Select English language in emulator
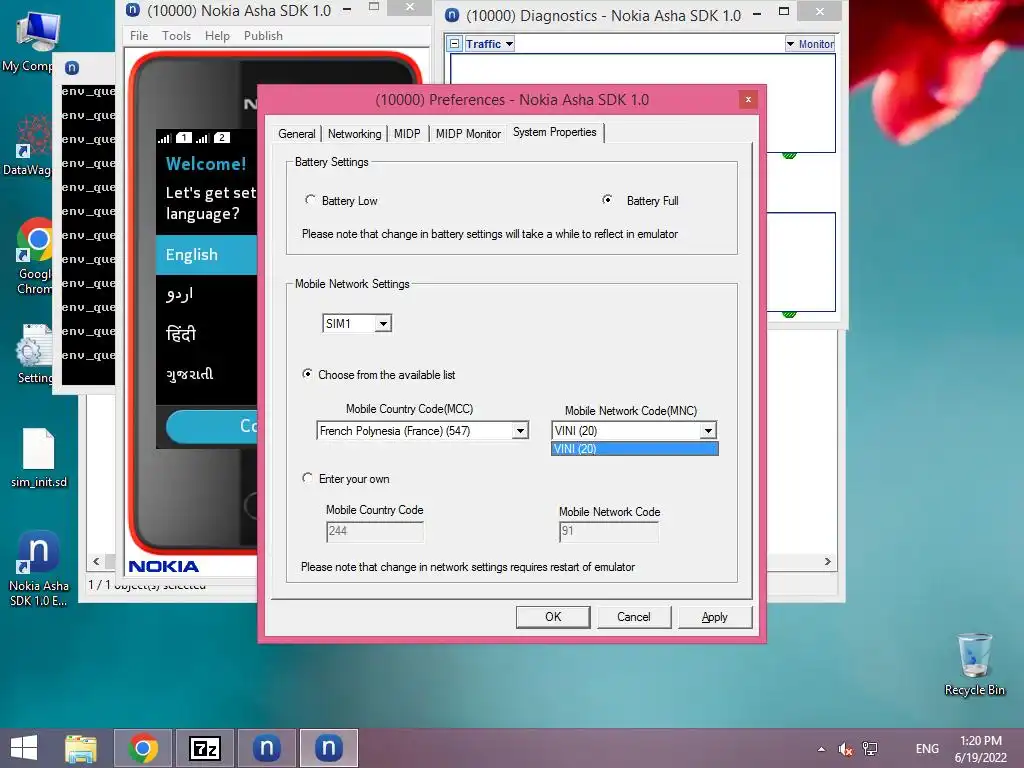Screen dimensions: 1024x768 pyautogui.click(x=206, y=255)
